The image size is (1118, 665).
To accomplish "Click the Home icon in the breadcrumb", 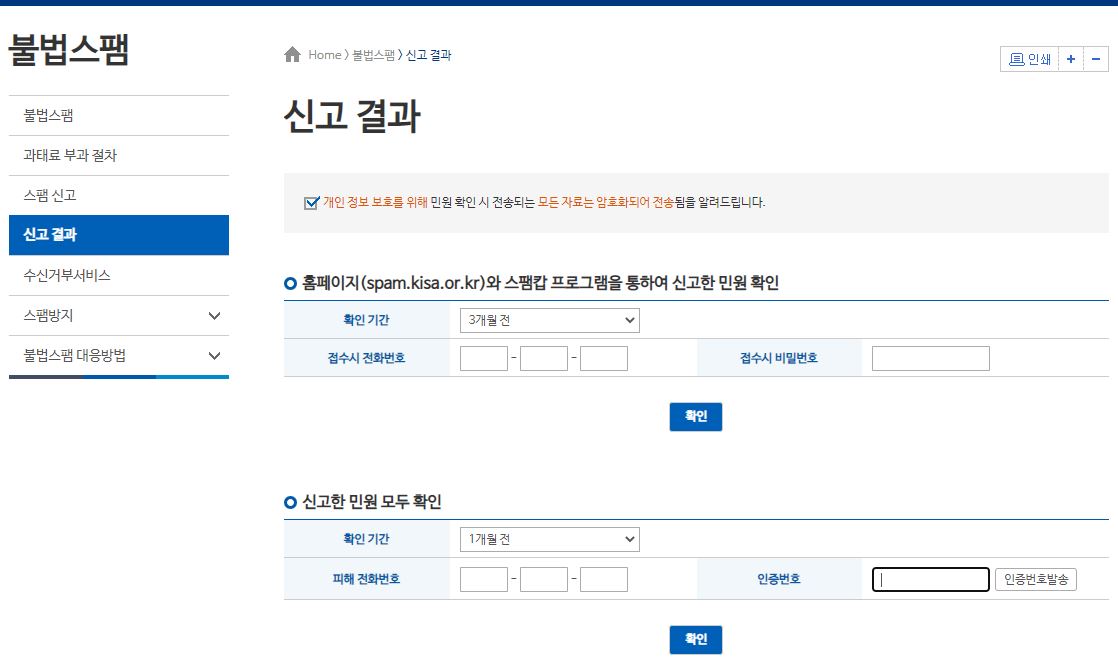I will click(290, 55).
